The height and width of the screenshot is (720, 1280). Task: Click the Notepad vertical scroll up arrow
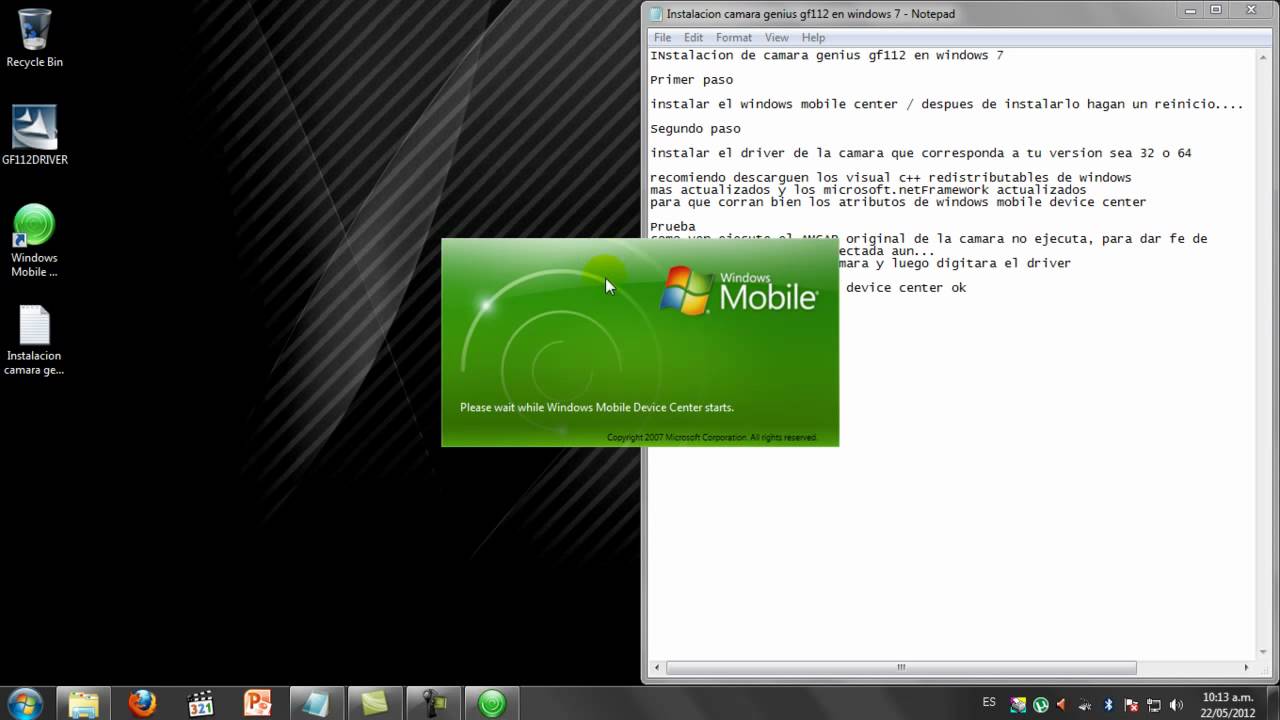(x=1263, y=56)
